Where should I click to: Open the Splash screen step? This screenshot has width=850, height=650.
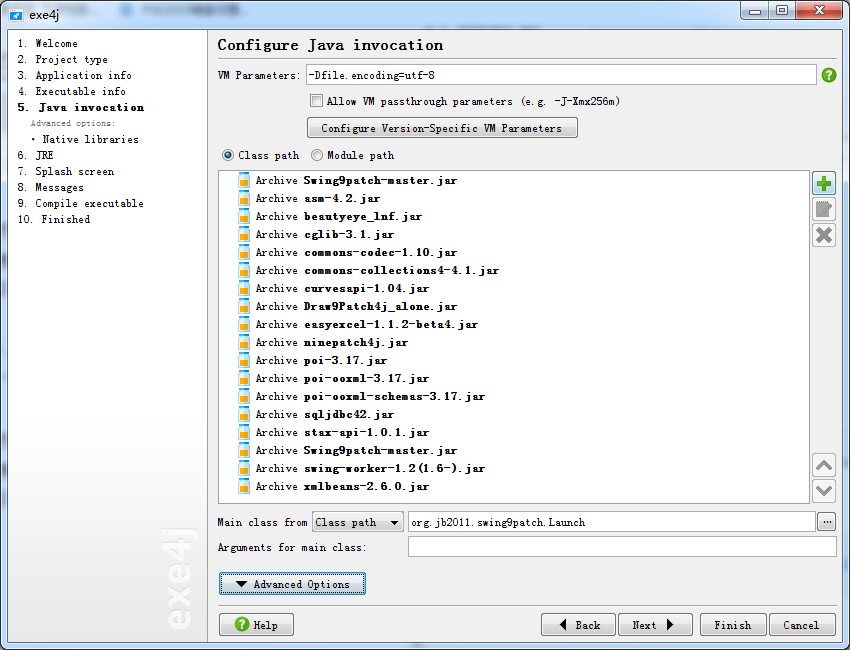[x=74, y=171]
